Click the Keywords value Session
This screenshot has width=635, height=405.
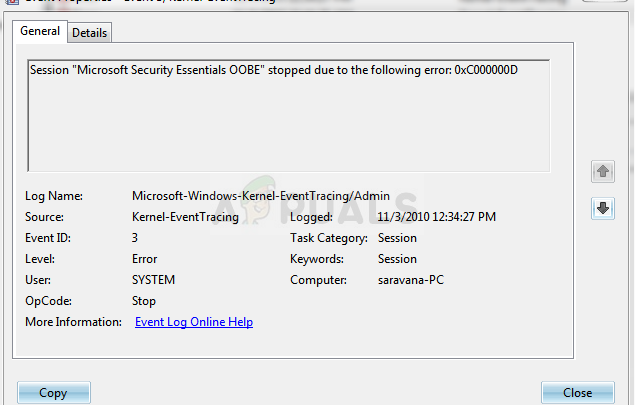click(397, 259)
